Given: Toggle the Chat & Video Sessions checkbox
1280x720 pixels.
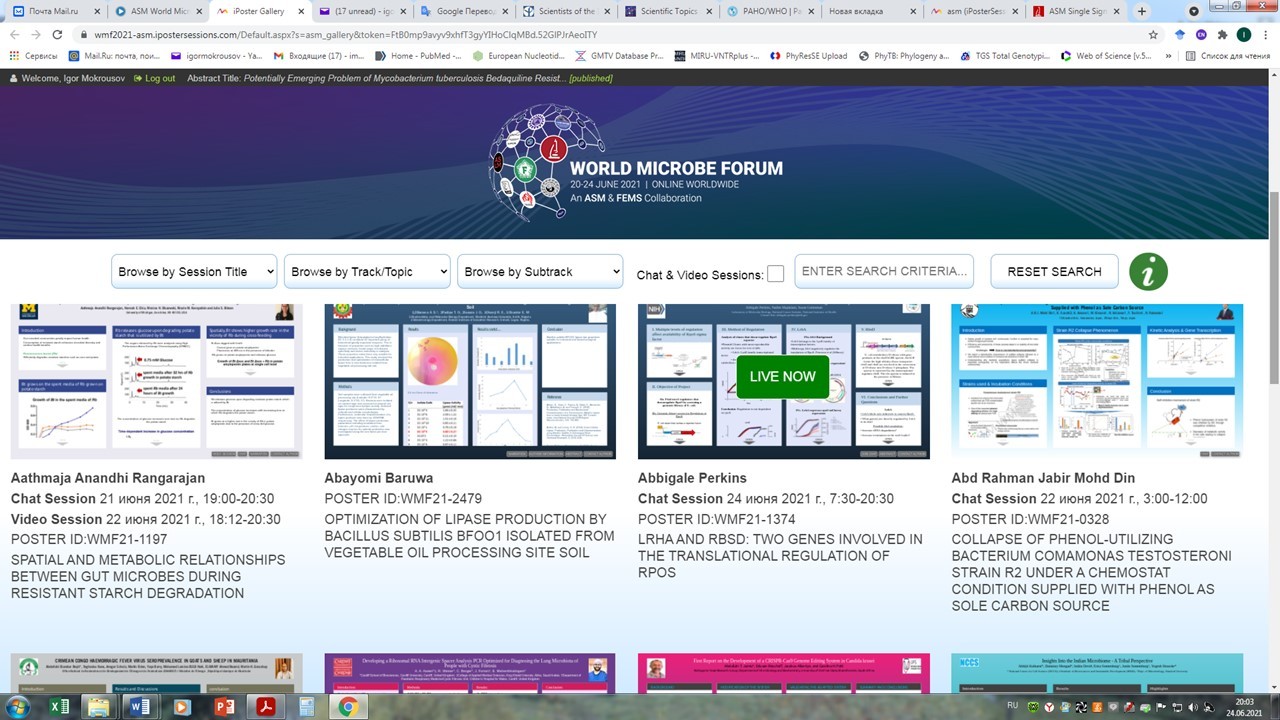Looking at the screenshot, I should pos(775,274).
